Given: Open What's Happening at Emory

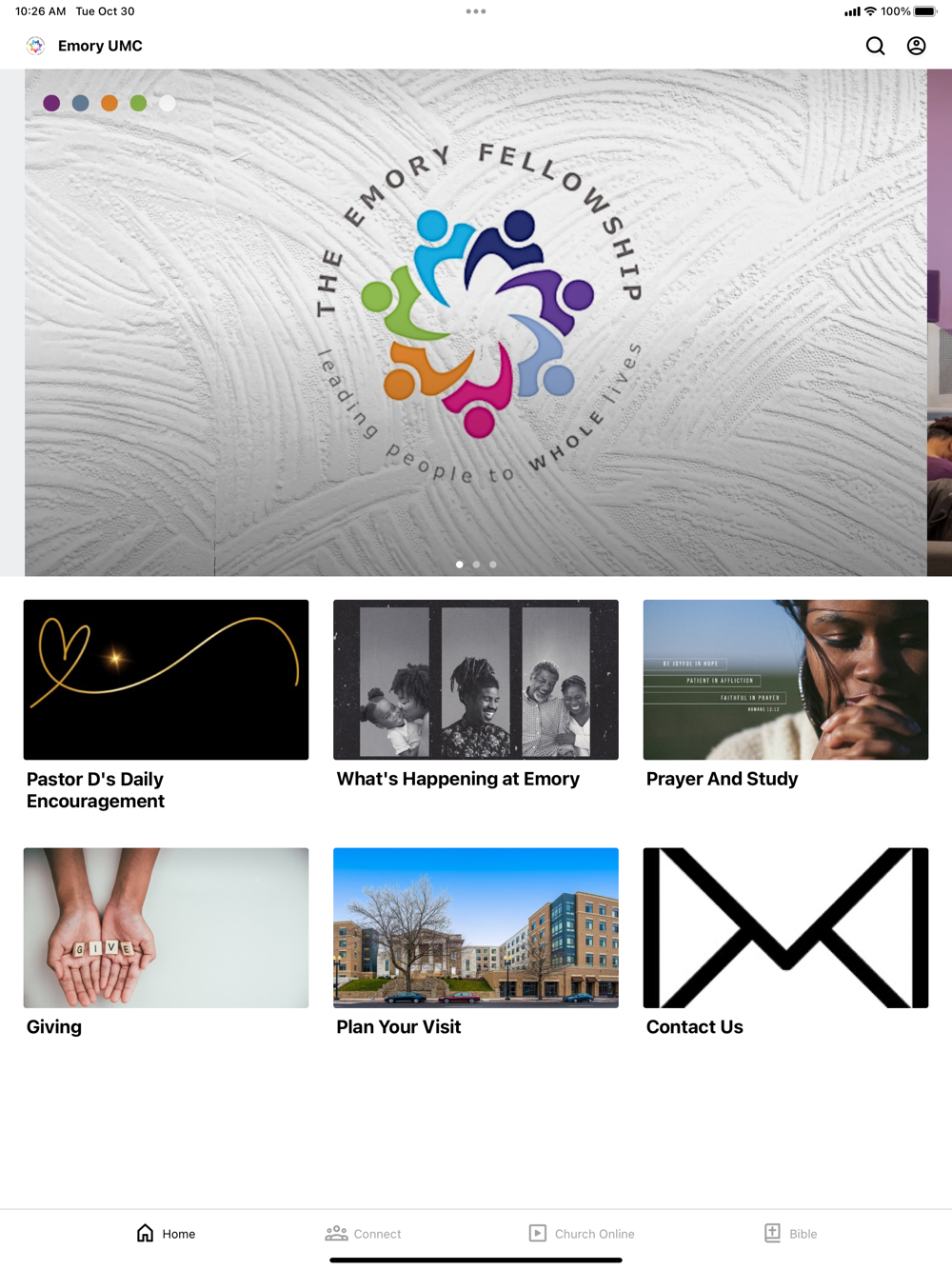Looking at the screenshot, I should tap(476, 695).
